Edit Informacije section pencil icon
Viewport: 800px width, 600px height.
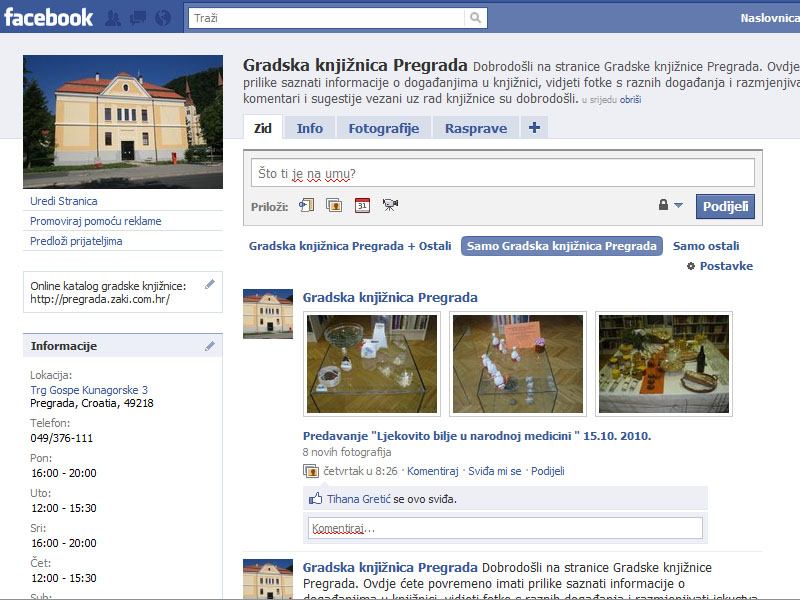pos(210,346)
